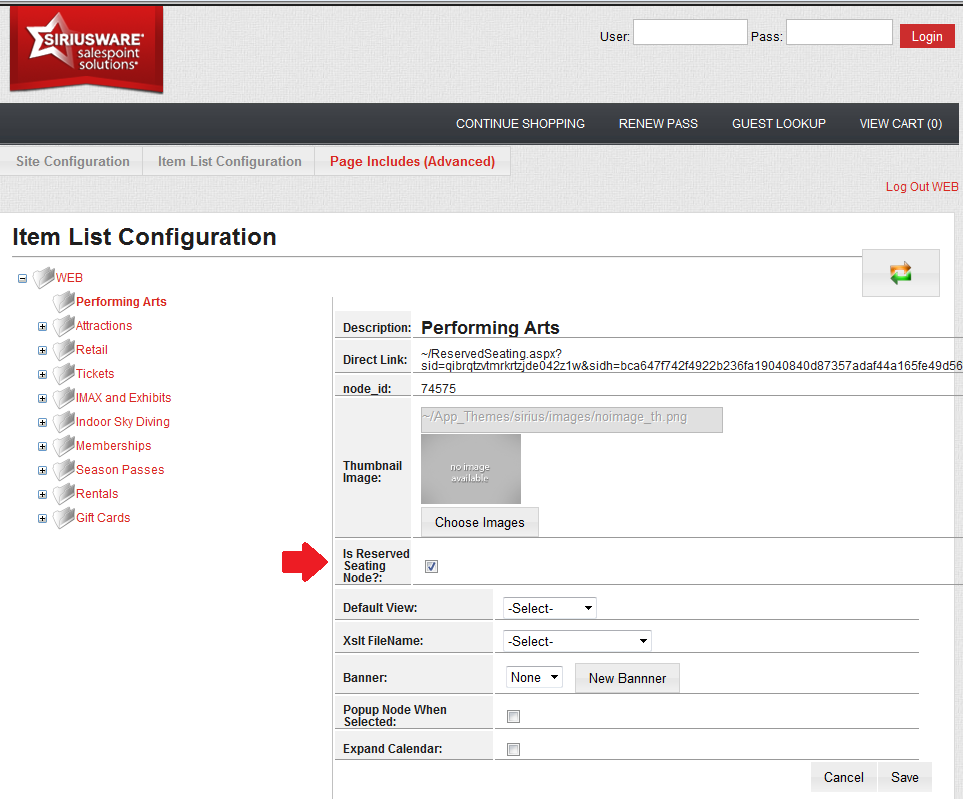Click the IMAX and Exhibits folder icon
963x799 pixels.
click(x=64, y=398)
